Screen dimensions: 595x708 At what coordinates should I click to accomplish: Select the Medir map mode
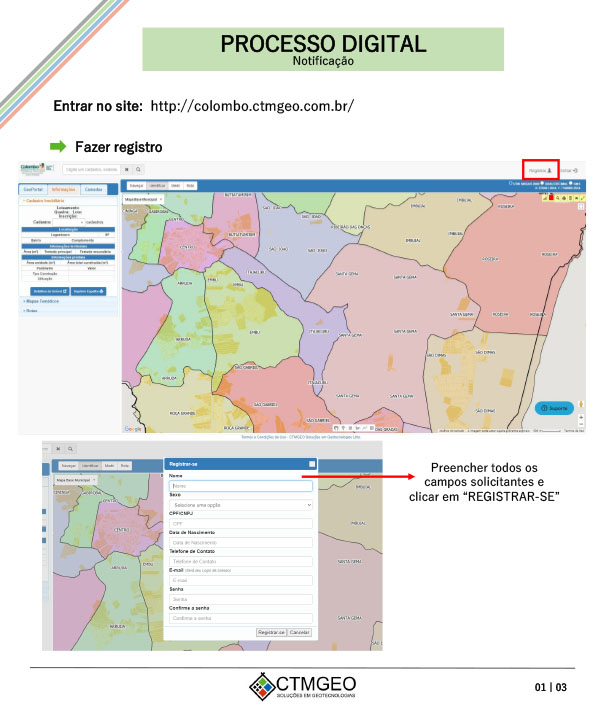click(176, 186)
